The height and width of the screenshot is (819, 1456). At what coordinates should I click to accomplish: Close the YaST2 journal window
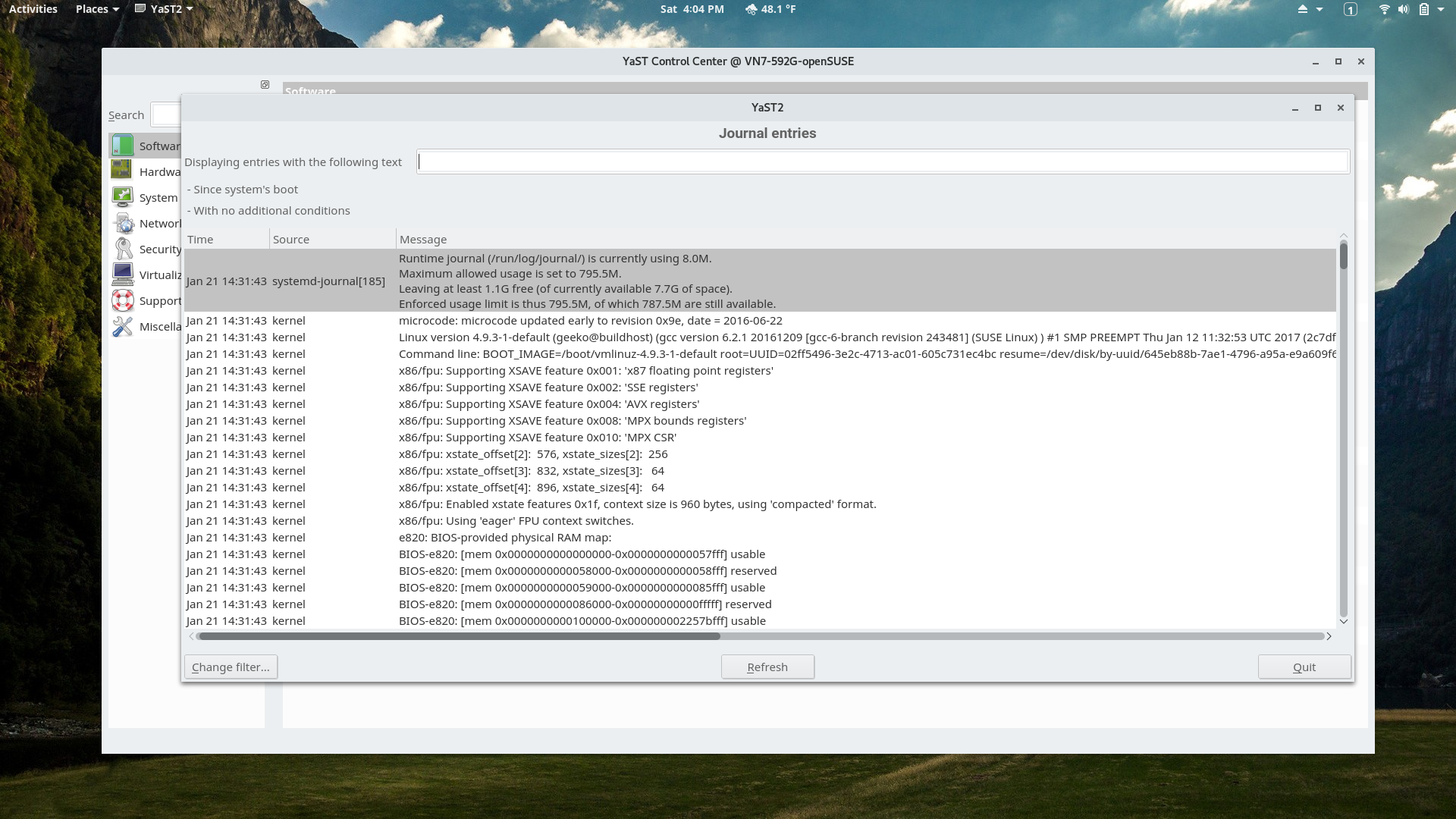tap(1341, 108)
